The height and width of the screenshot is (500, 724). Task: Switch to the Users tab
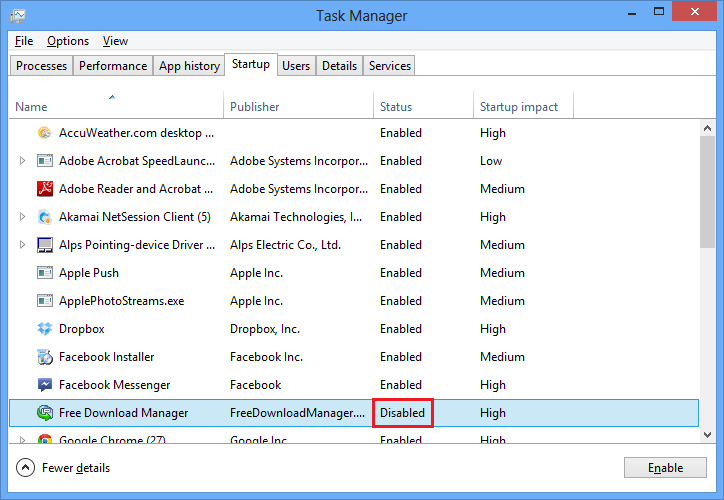(x=296, y=66)
